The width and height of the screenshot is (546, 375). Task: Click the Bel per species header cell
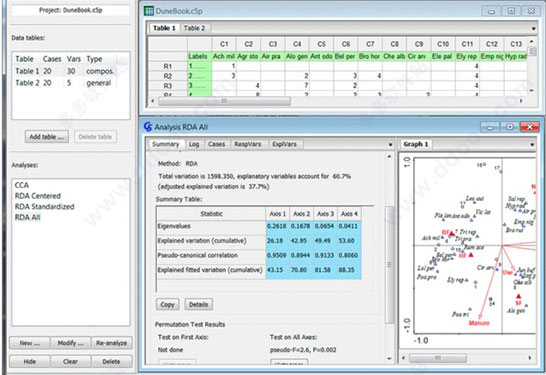point(345,56)
